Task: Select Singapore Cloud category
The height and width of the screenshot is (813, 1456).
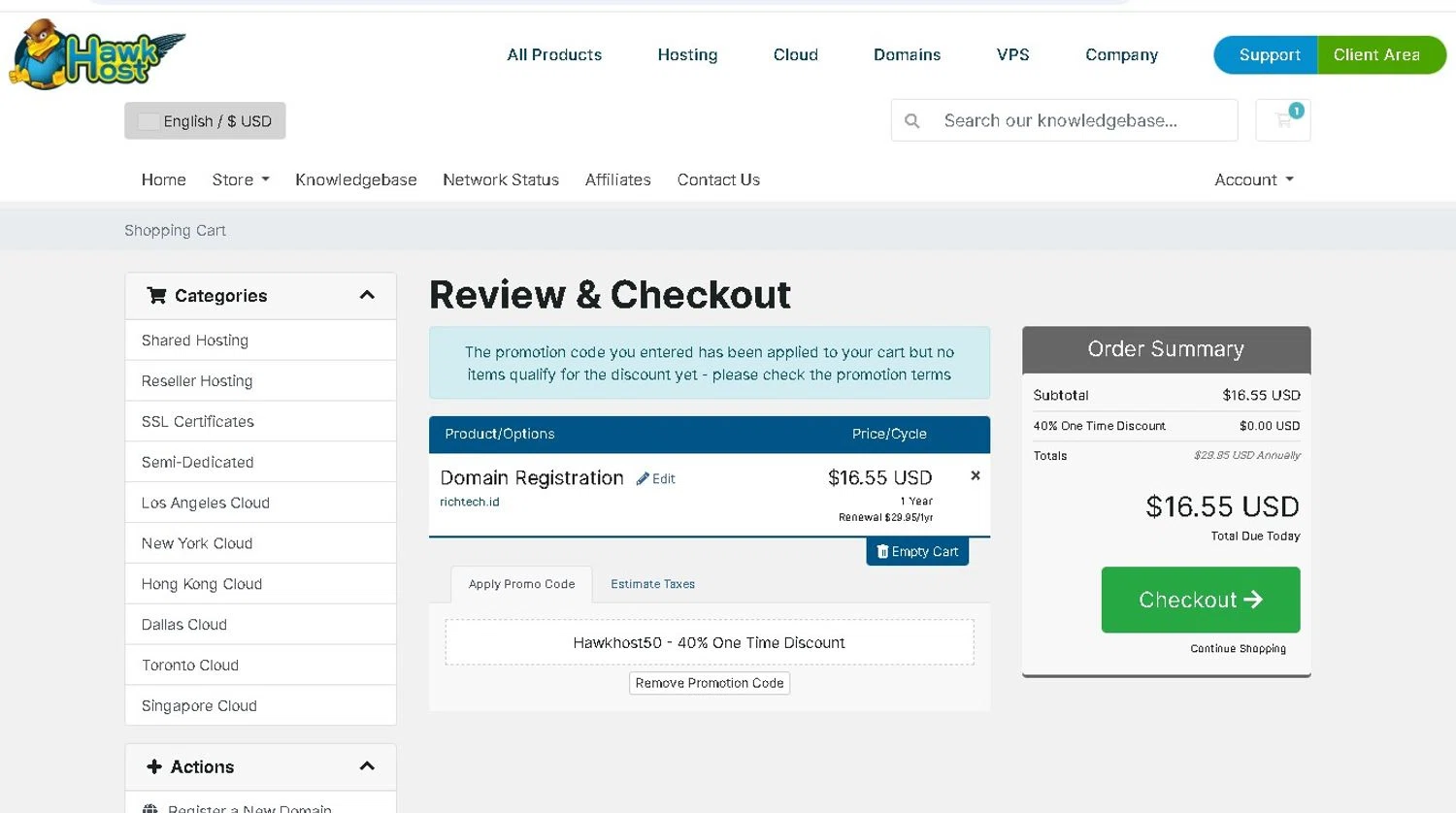Action: tap(260, 705)
